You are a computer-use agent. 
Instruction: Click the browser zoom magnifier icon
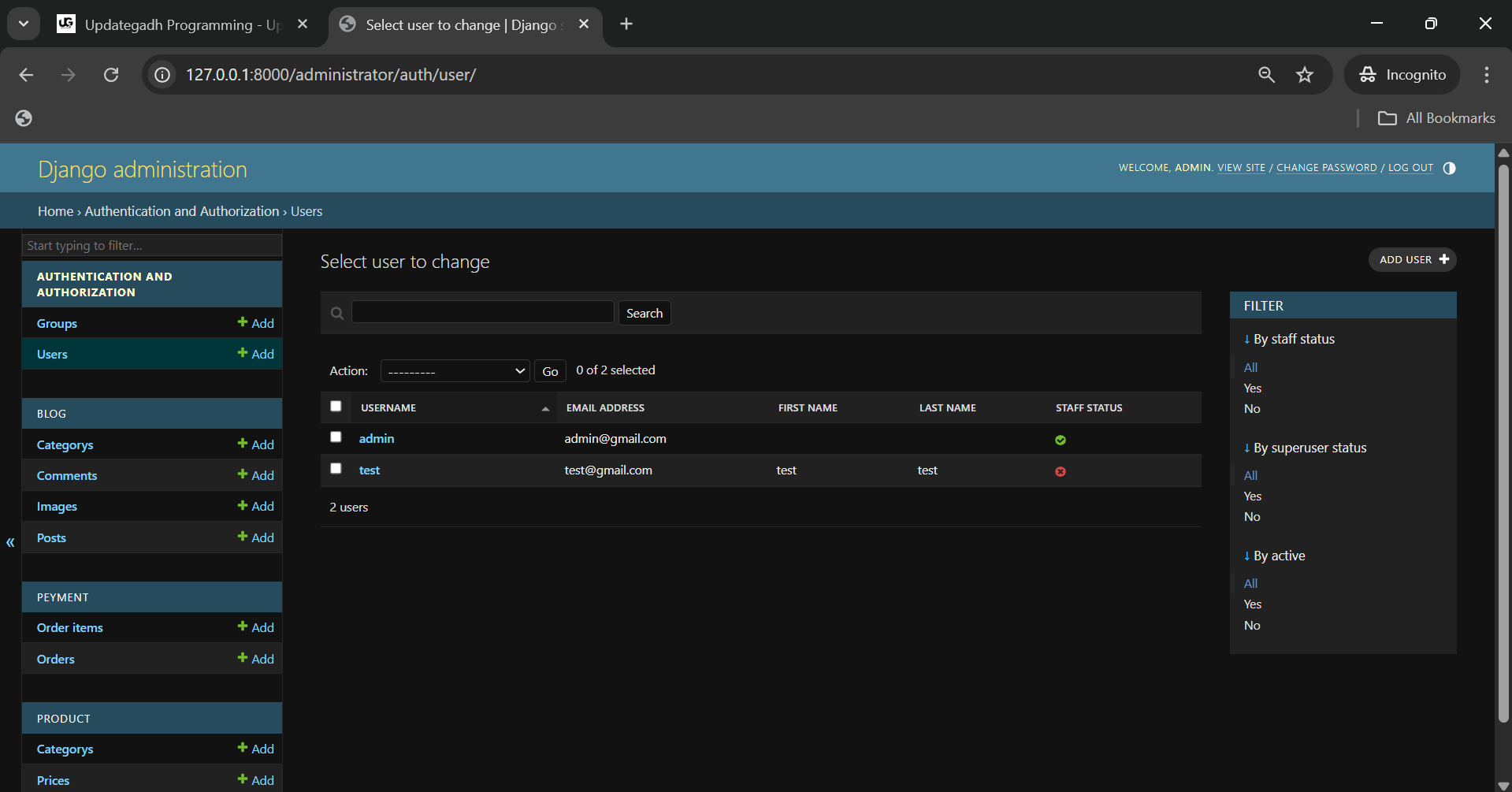coord(1266,75)
